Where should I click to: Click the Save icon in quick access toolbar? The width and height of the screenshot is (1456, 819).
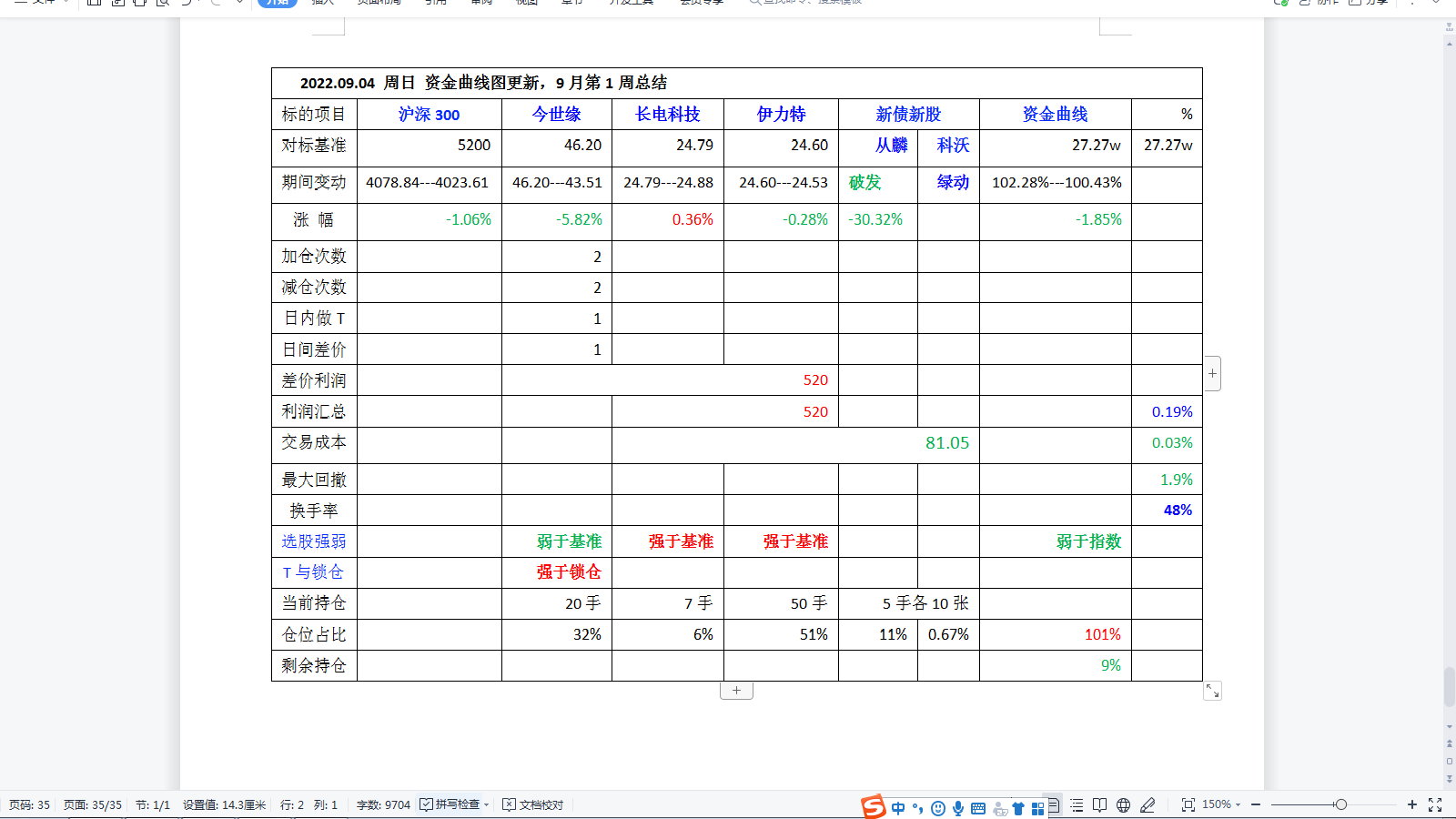click(x=93, y=4)
